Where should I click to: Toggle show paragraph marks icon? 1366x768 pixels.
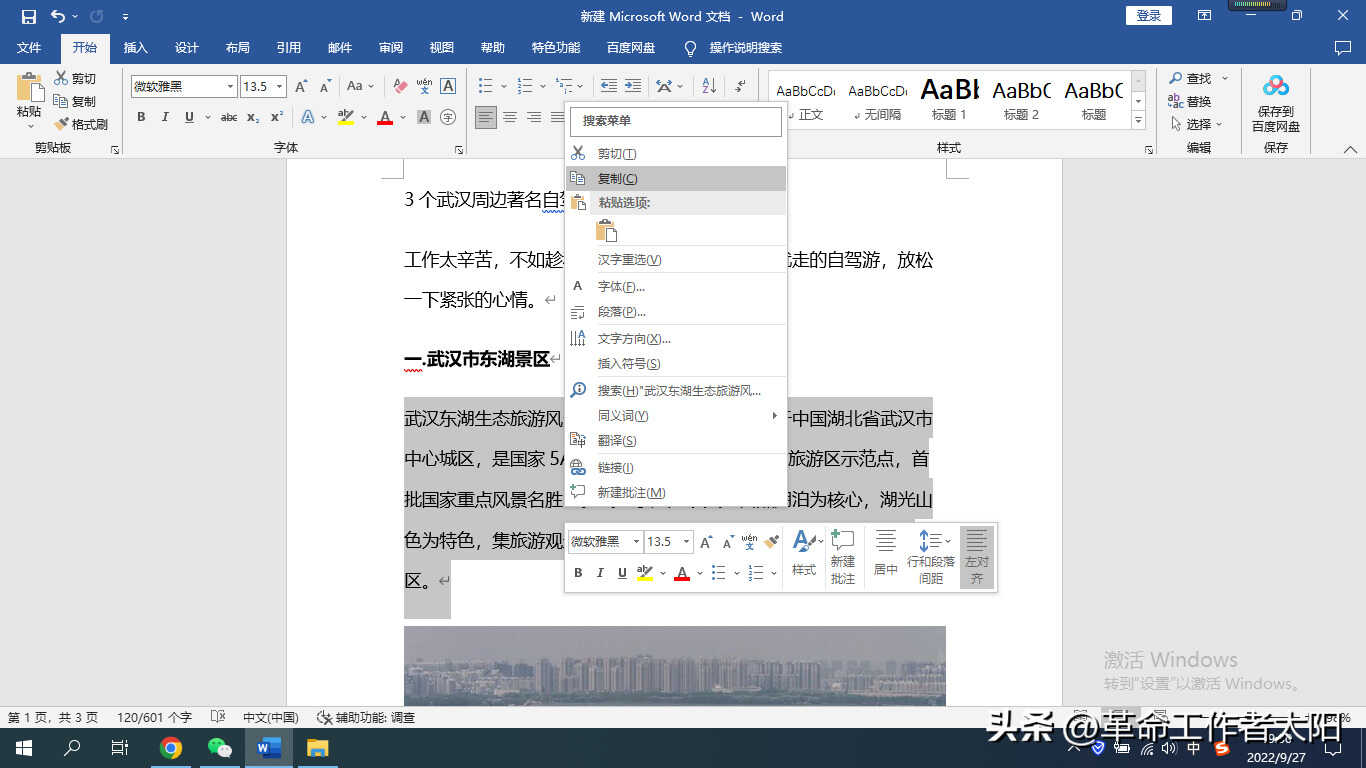coord(740,87)
